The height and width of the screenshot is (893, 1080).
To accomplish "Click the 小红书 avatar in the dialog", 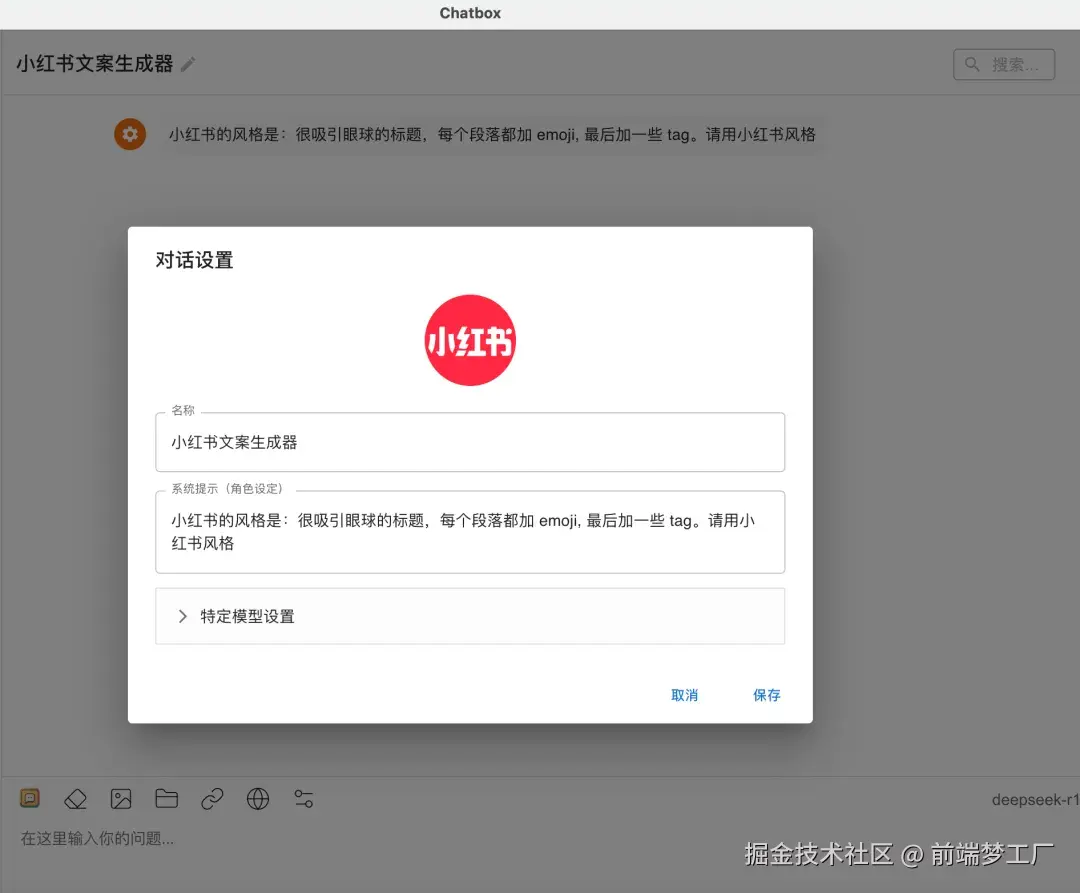I will (x=470, y=339).
